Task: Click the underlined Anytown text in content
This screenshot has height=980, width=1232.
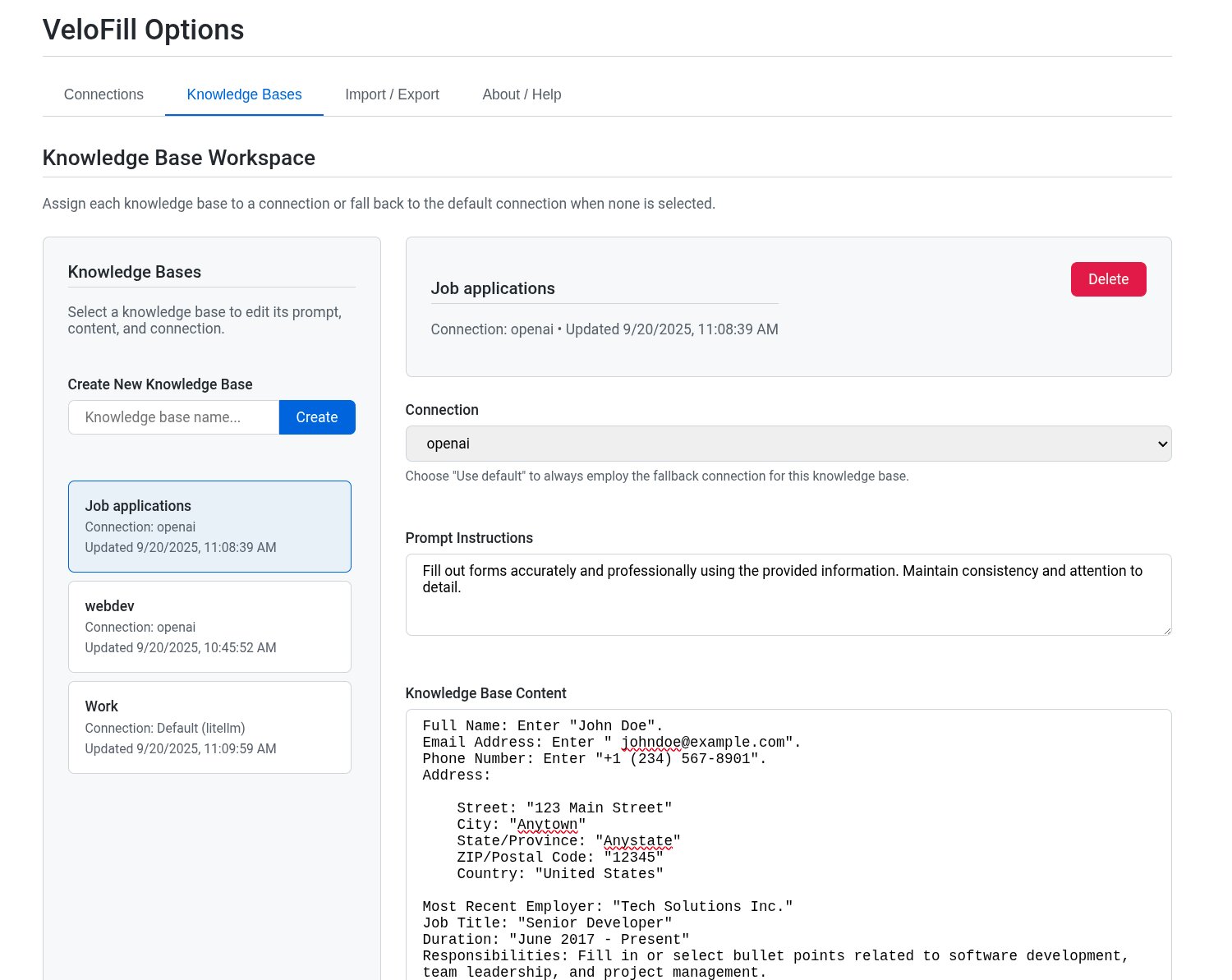Action: (546, 824)
